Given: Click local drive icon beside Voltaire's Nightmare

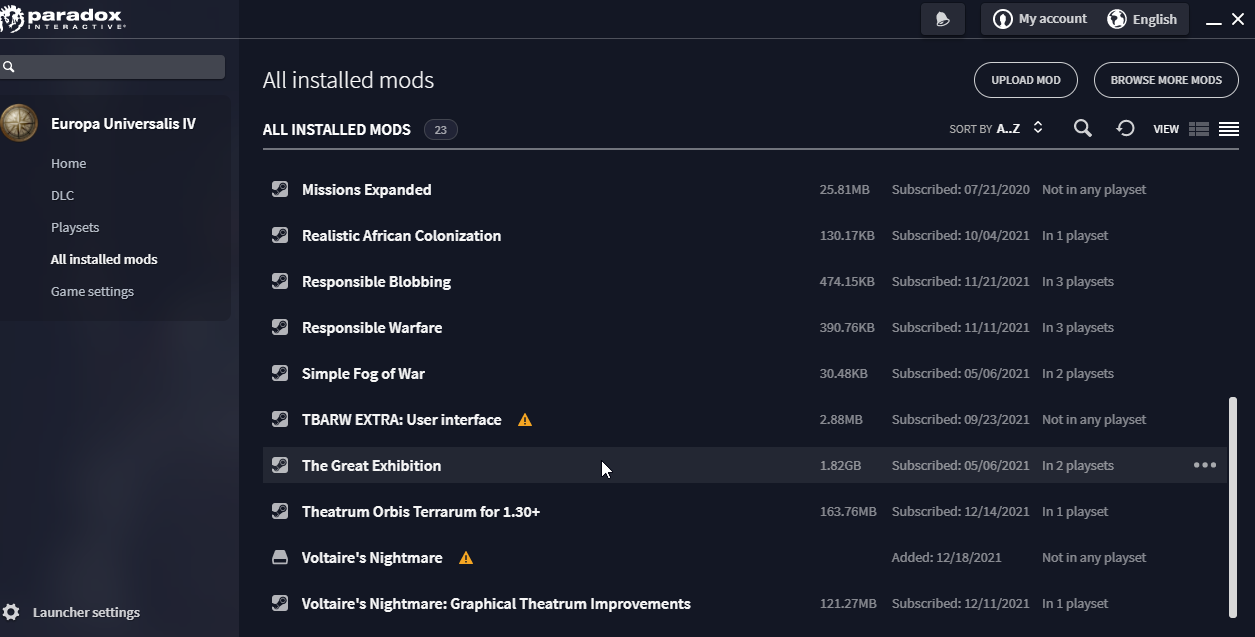Looking at the screenshot, I should [x=280, y=557].
